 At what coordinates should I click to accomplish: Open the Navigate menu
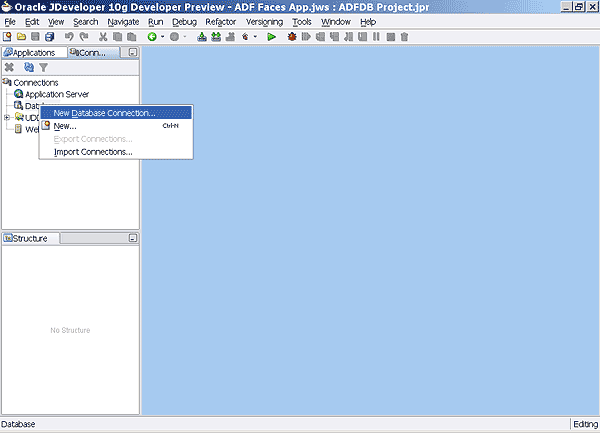pos(123,22)
